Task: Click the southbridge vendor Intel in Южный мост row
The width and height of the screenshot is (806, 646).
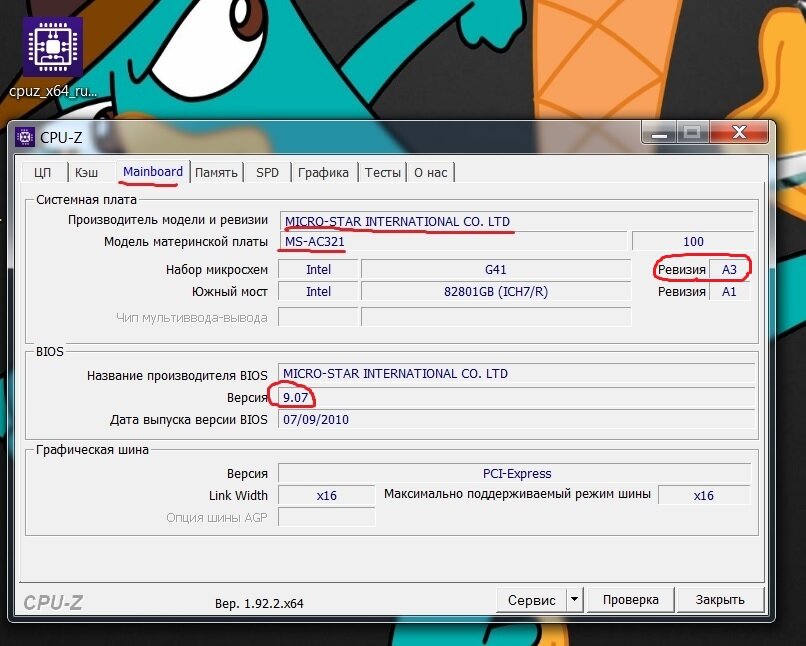Action: pos(318,291)
